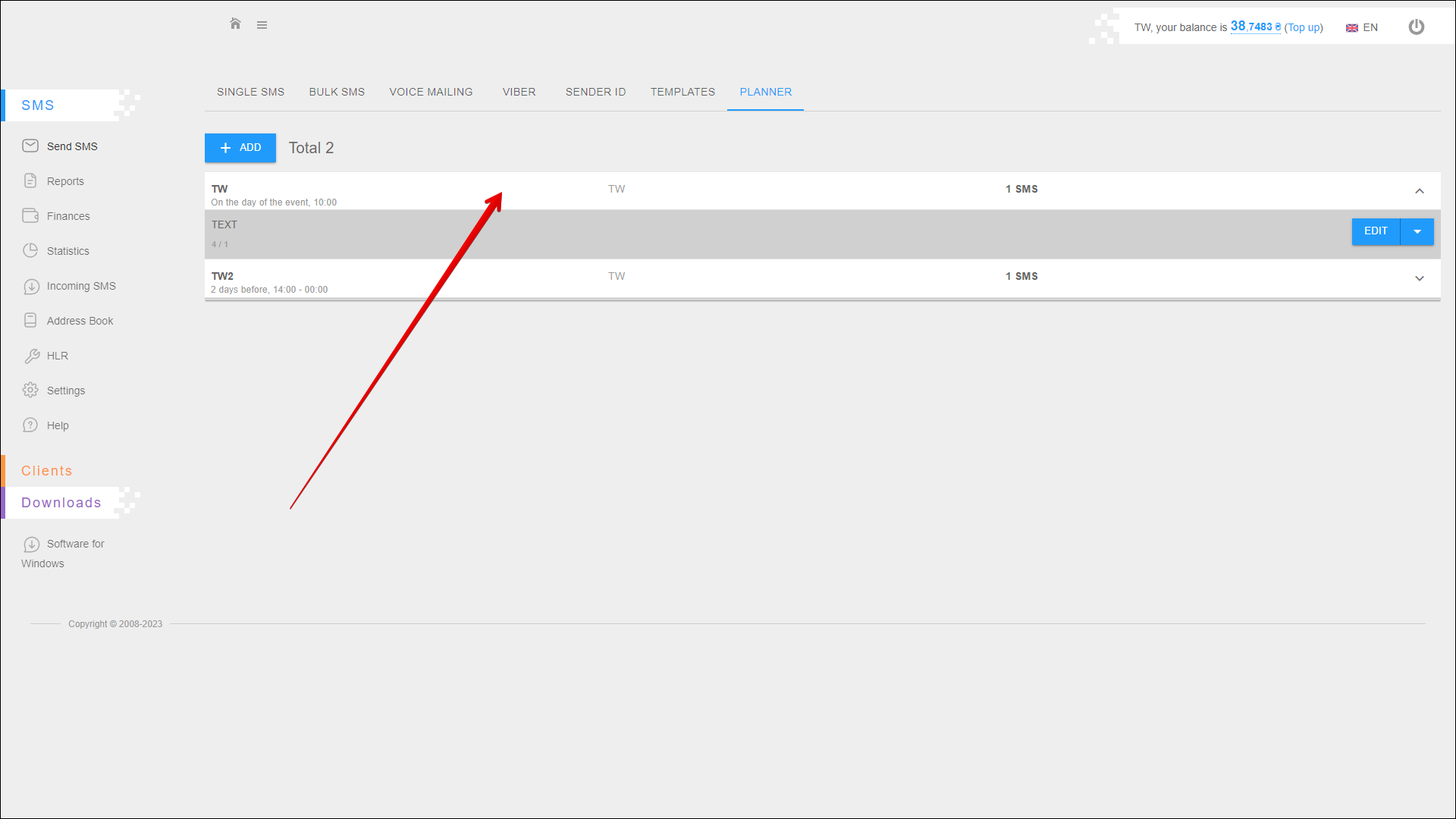
Task: Open Send SMS envelope icon
Action: 30,146
